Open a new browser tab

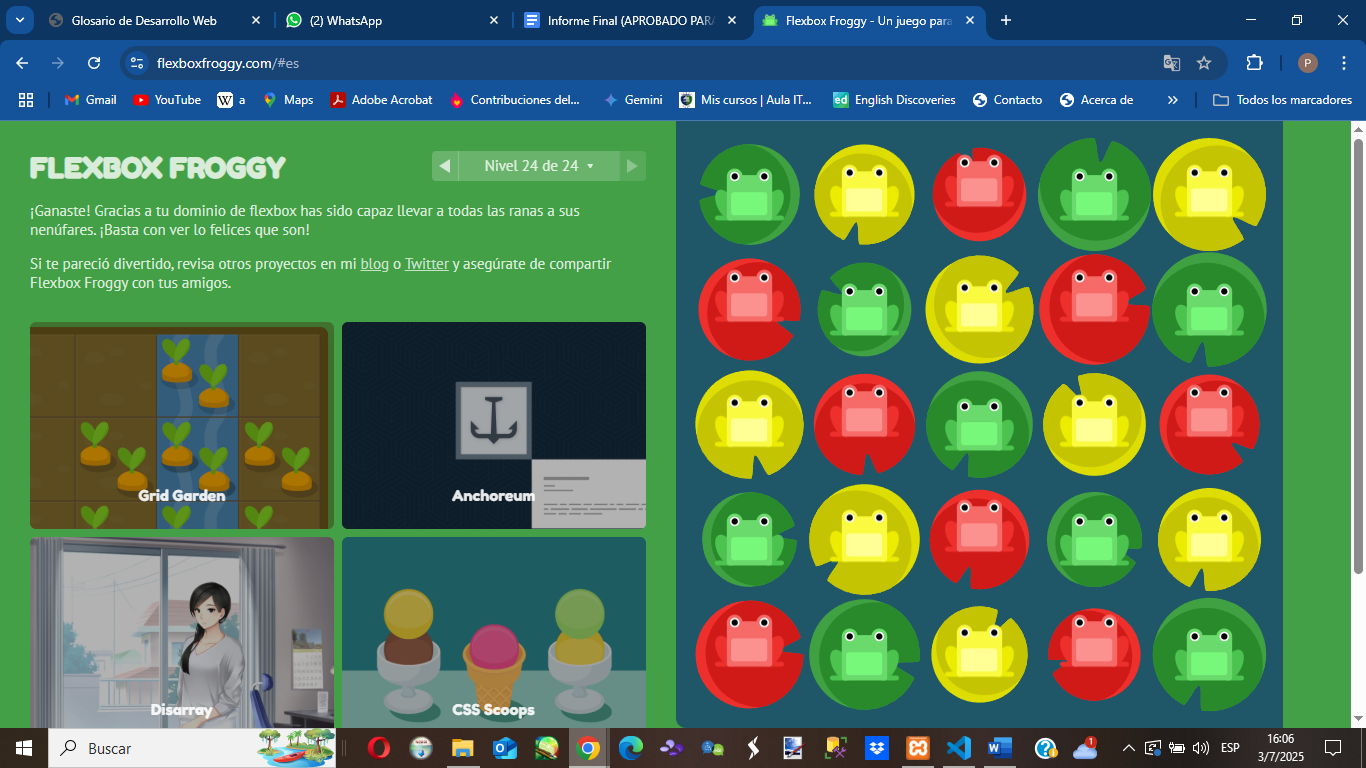click(1006, 20)
